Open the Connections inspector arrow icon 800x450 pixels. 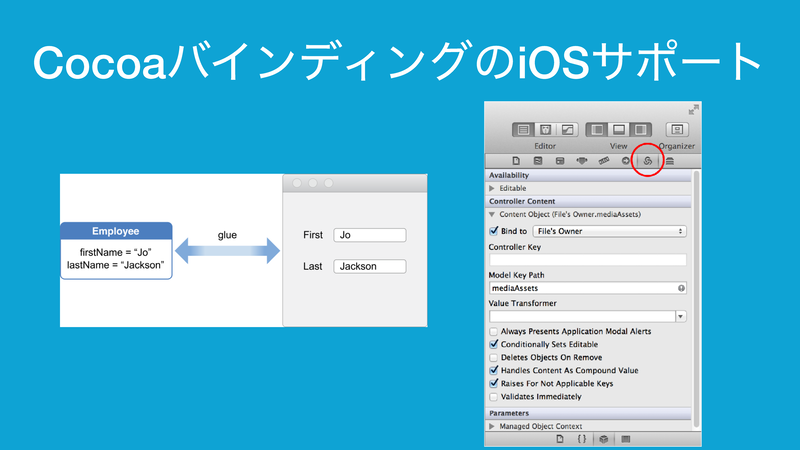click(x=626, y=161)
